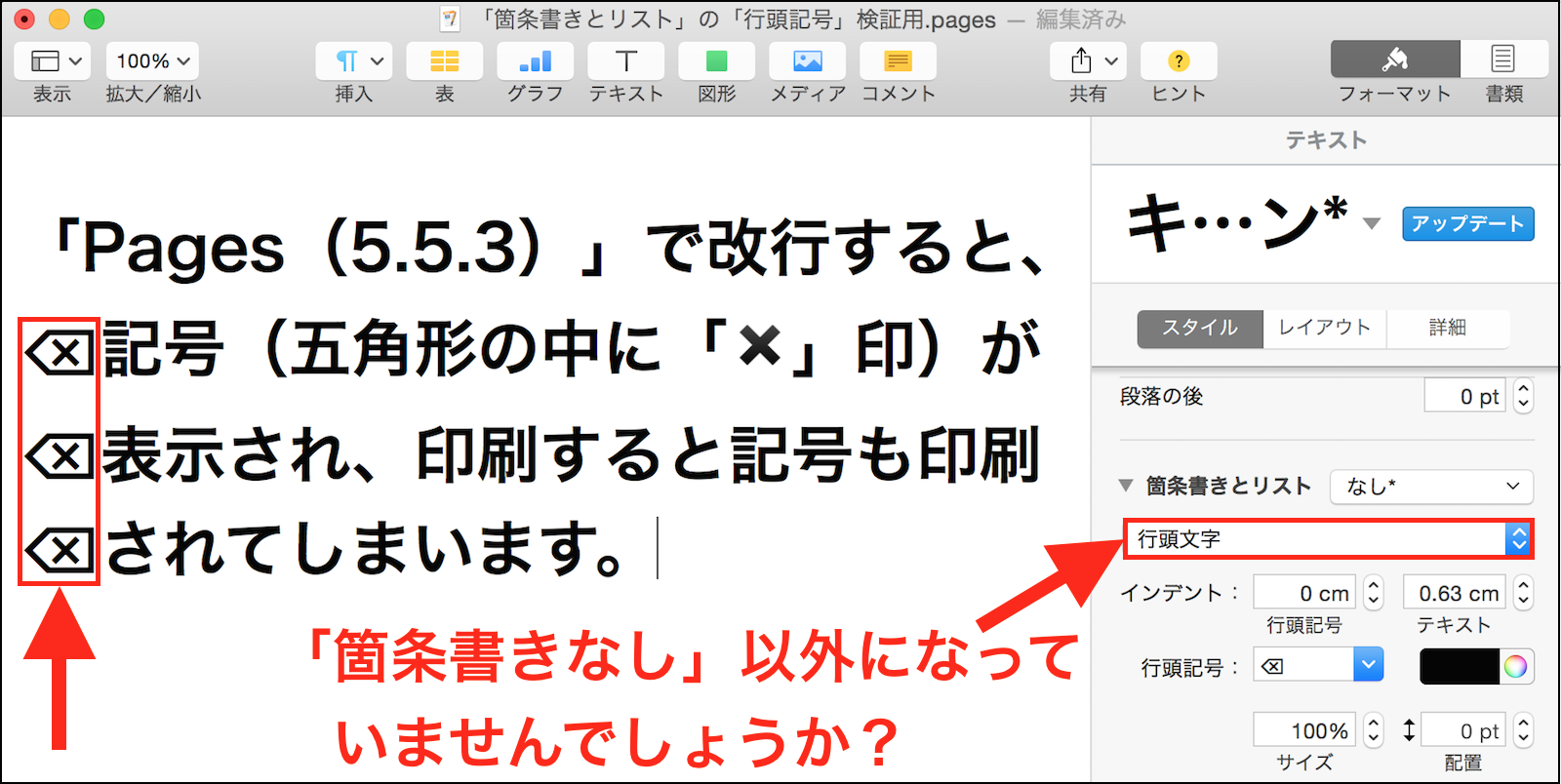Click the bullet 配置 0 pt field
Image resolution: width=1561 pixels, height=784 pixels.
pyautogui.click(x=1464, y=730)
